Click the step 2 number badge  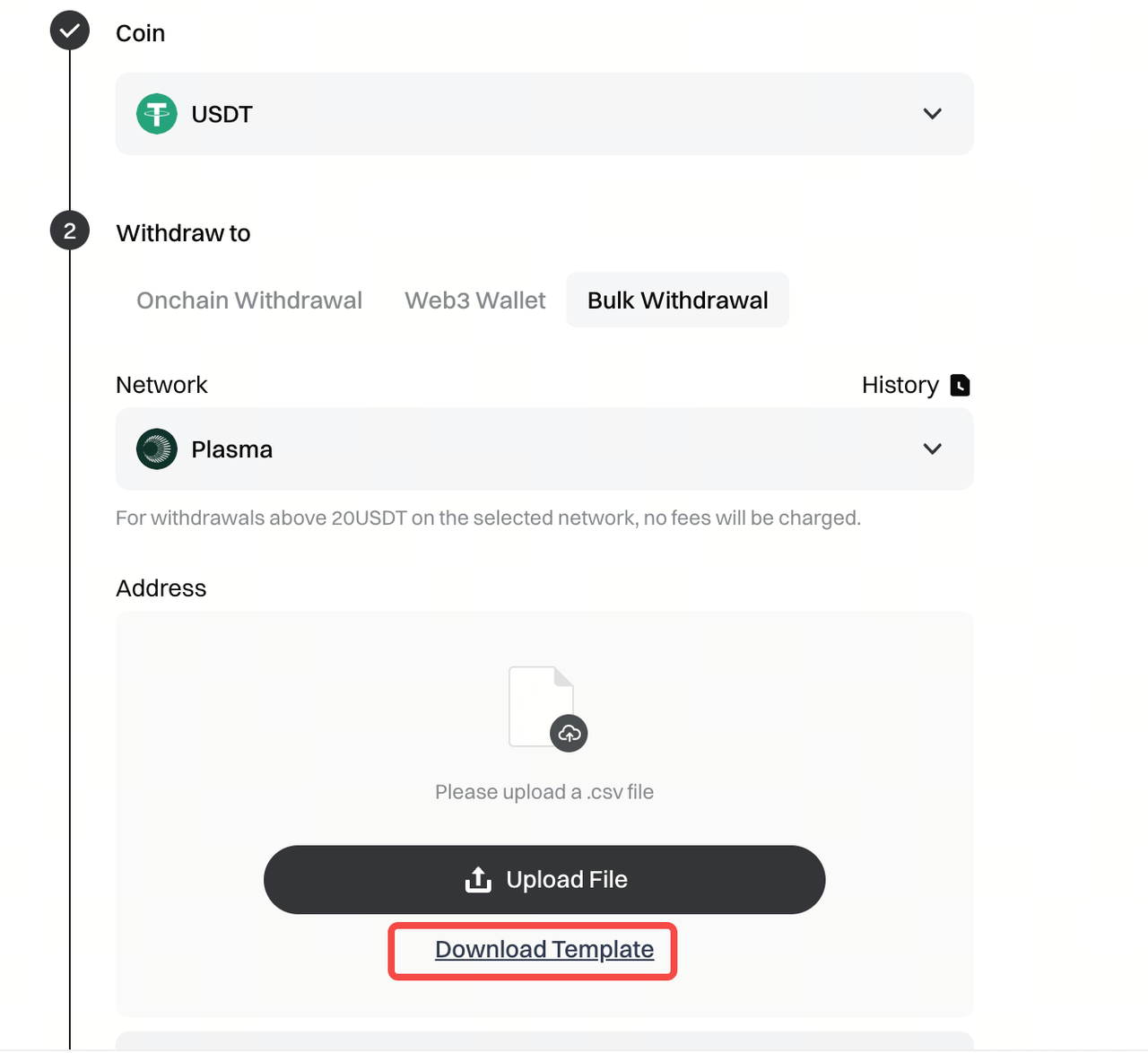click(x=70, y=231)
